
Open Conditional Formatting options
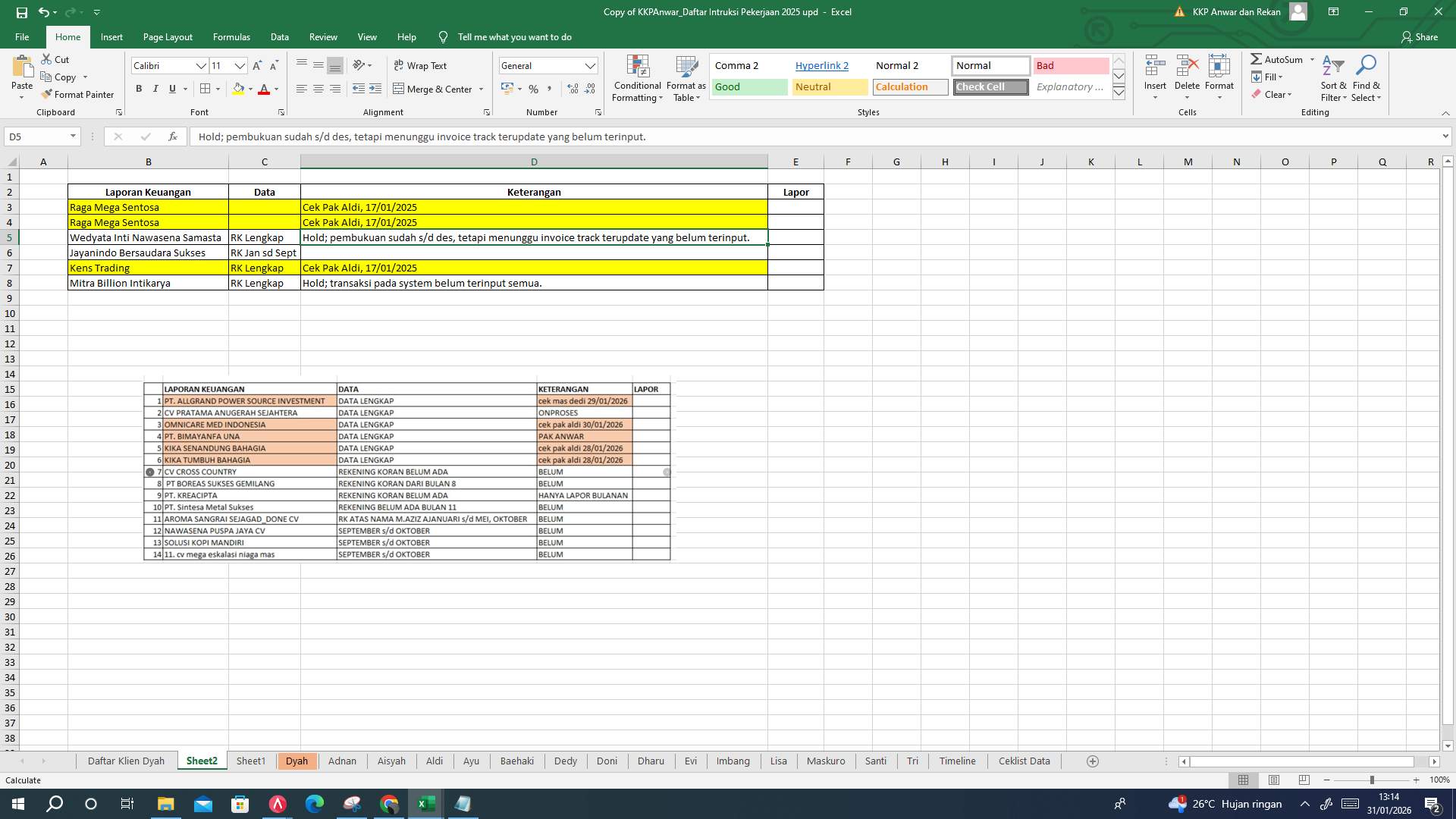point(637,78)
